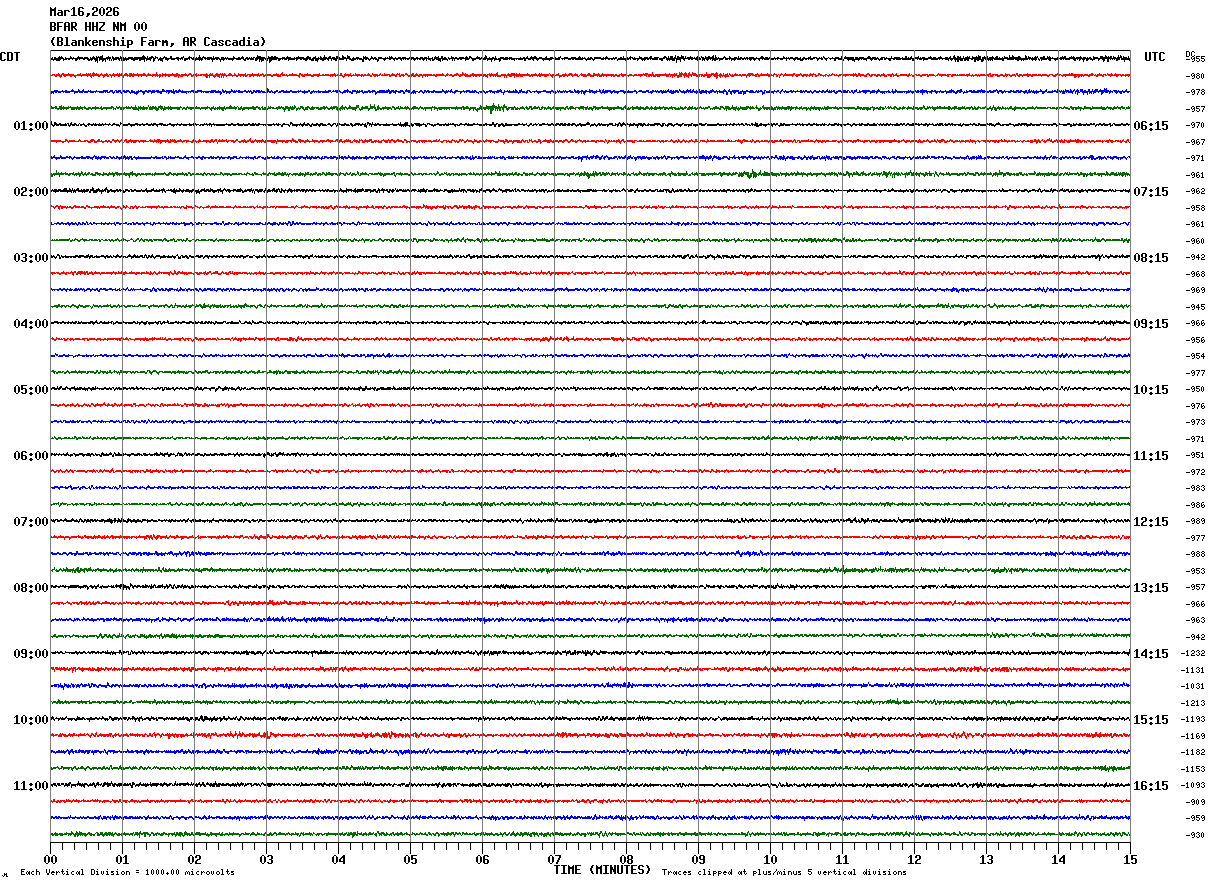Click the 'CDT' timezone header
Screen dimensions: 1210x886
[10, 57]
